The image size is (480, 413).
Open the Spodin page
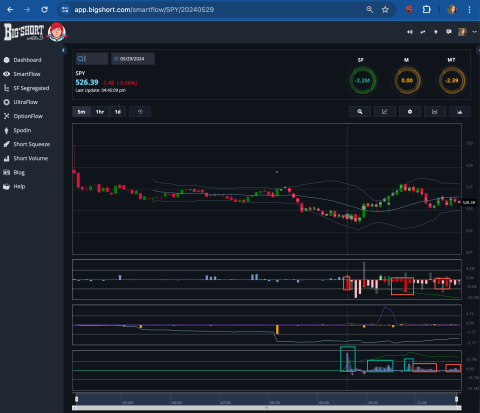click(17, 130)
